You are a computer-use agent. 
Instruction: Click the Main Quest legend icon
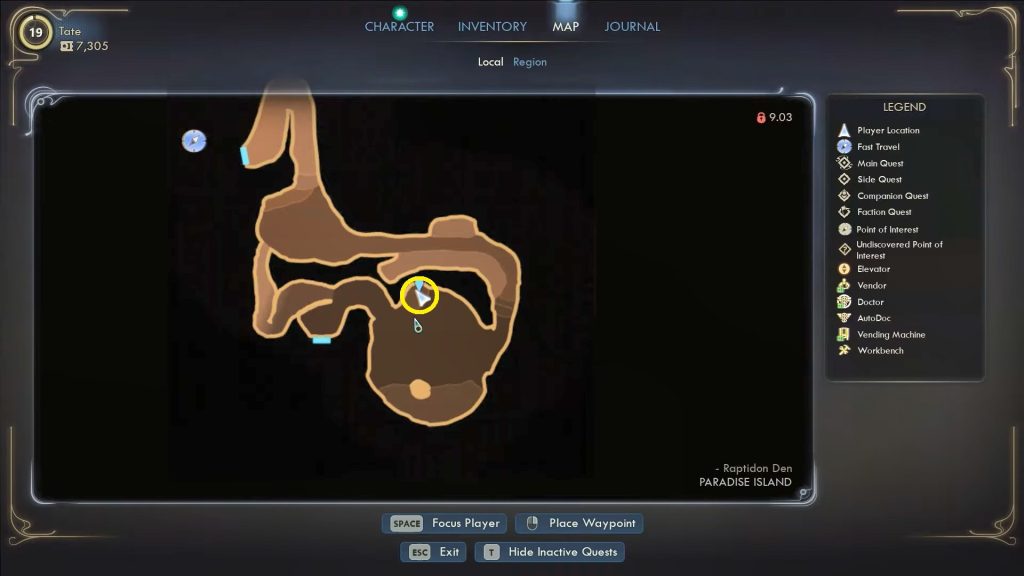coord(844,163)
